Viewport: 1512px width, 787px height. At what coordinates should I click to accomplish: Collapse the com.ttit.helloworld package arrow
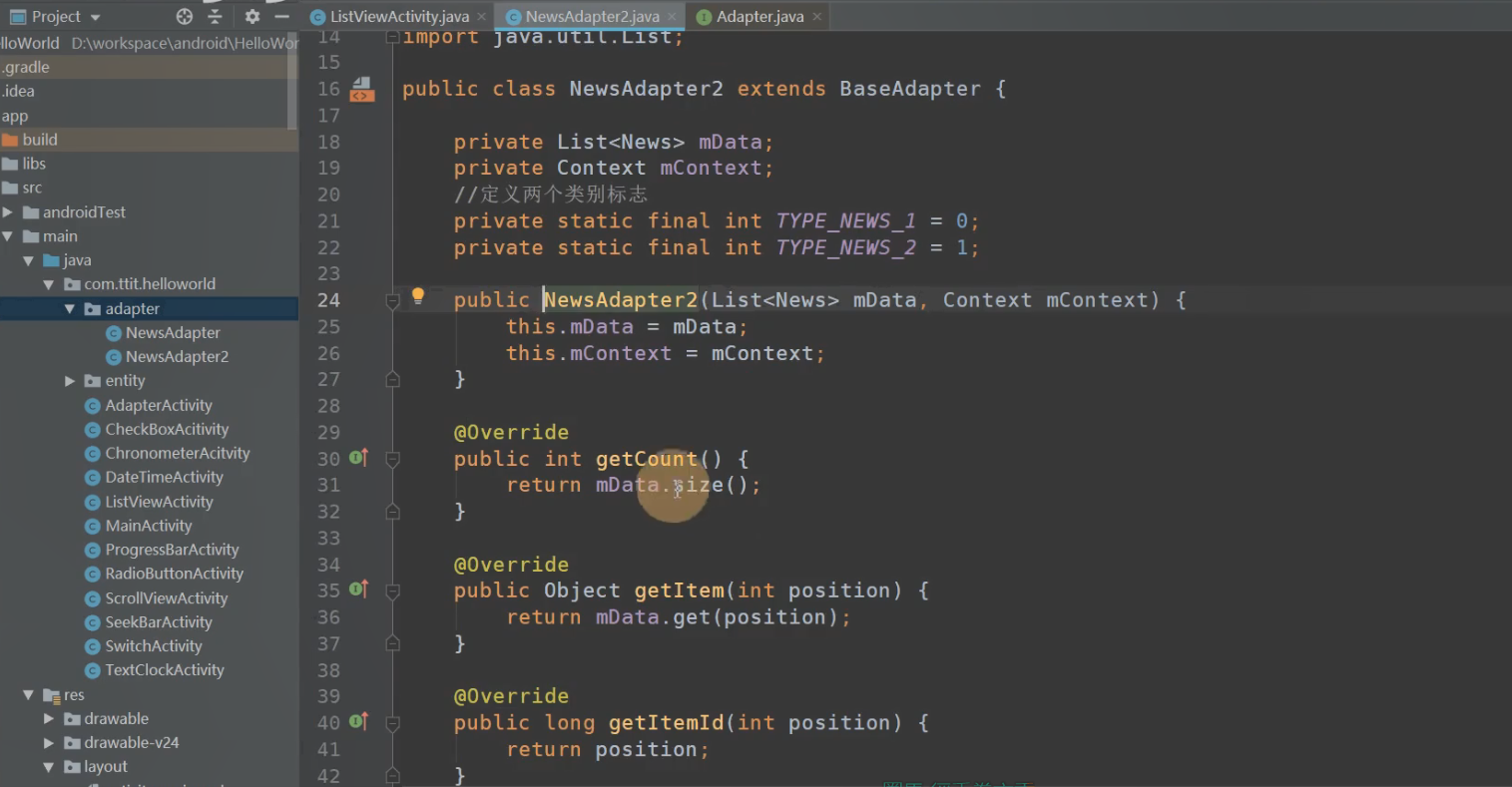(x=49, y=284)
